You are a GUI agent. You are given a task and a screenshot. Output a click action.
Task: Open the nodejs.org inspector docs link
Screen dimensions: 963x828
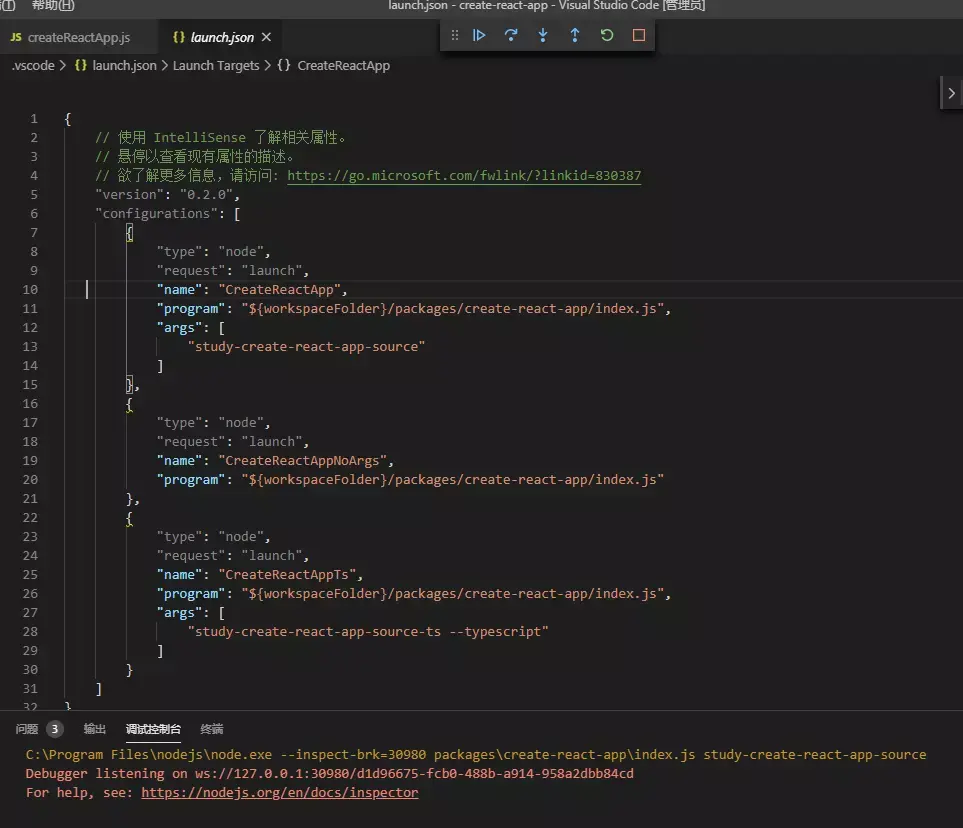click(x=279, y=793)
